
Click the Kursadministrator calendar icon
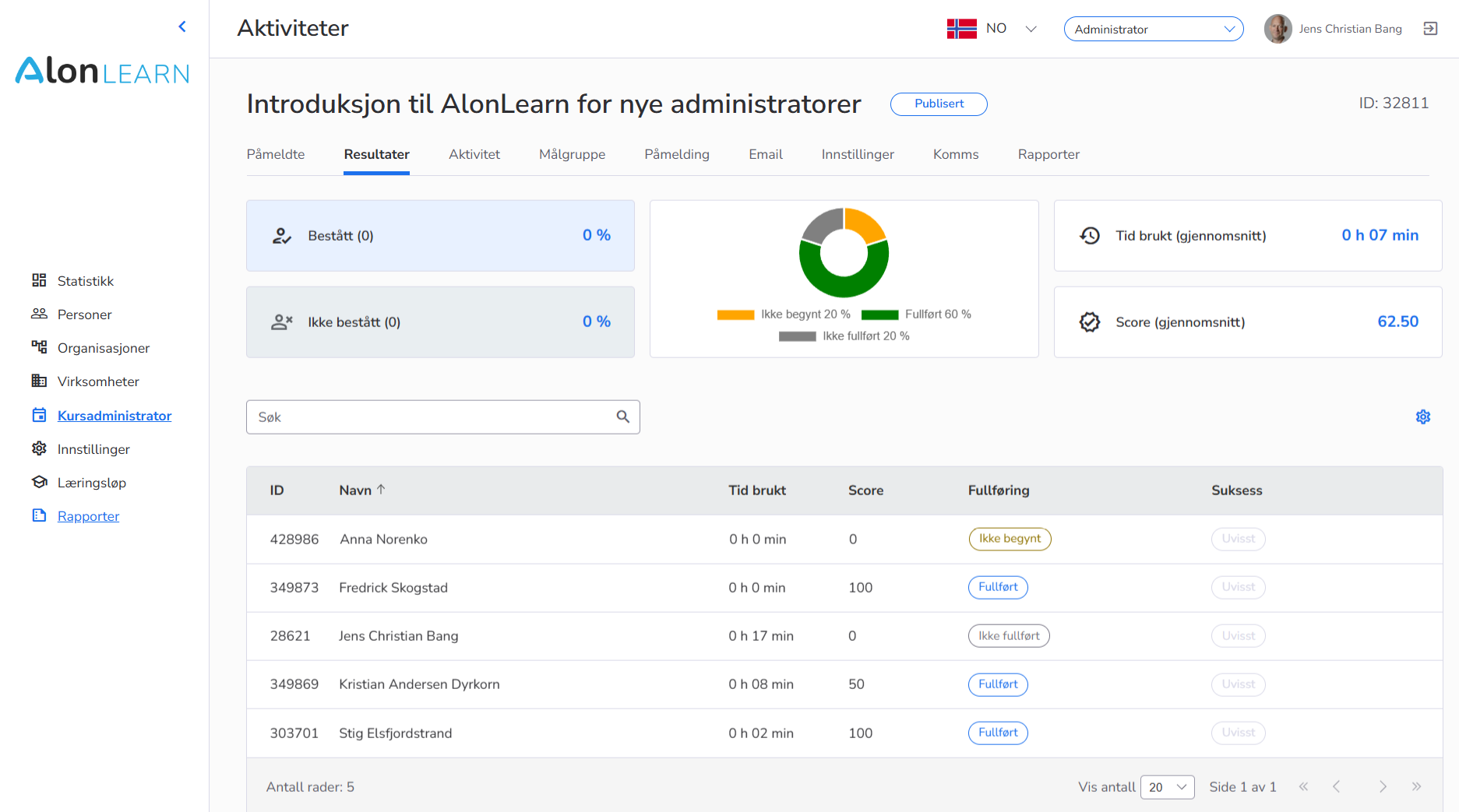pos(39,415)
